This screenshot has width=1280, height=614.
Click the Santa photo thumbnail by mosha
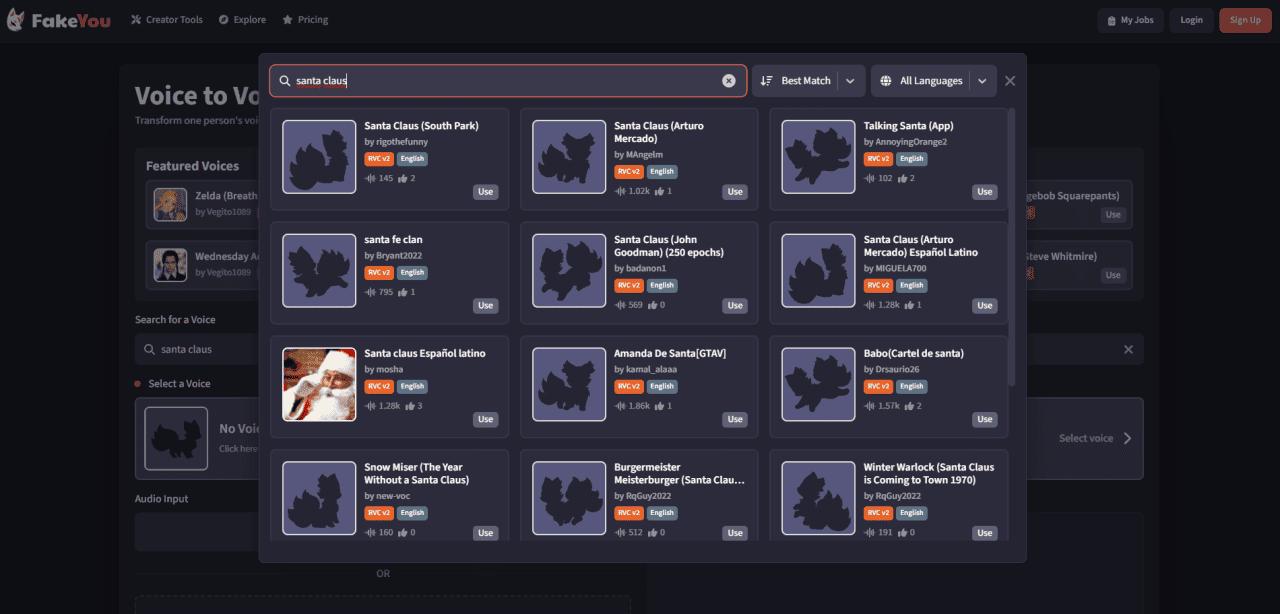pyautogui.click(x=319, y=384)
